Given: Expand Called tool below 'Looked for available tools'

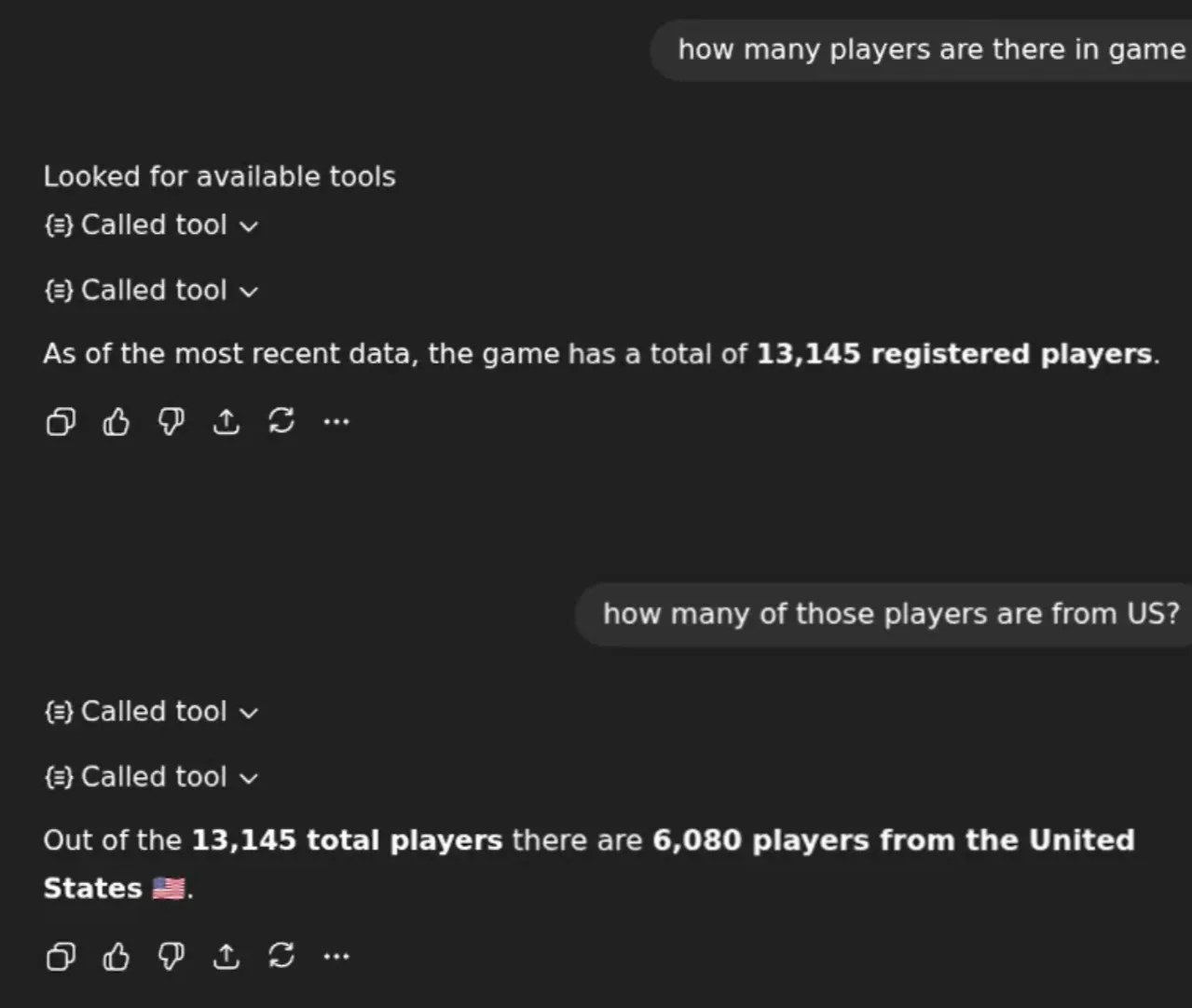Looking at the screenshot, I should 152,225.
